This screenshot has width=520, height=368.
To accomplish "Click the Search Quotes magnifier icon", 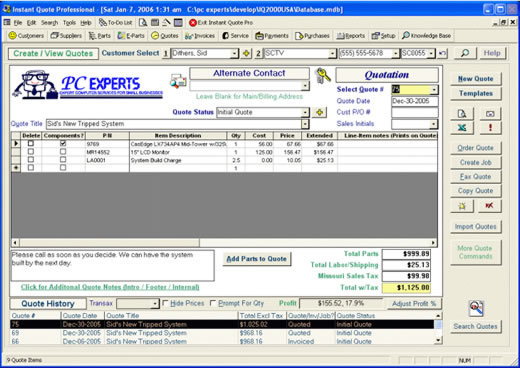I will [x=476, y=308].
